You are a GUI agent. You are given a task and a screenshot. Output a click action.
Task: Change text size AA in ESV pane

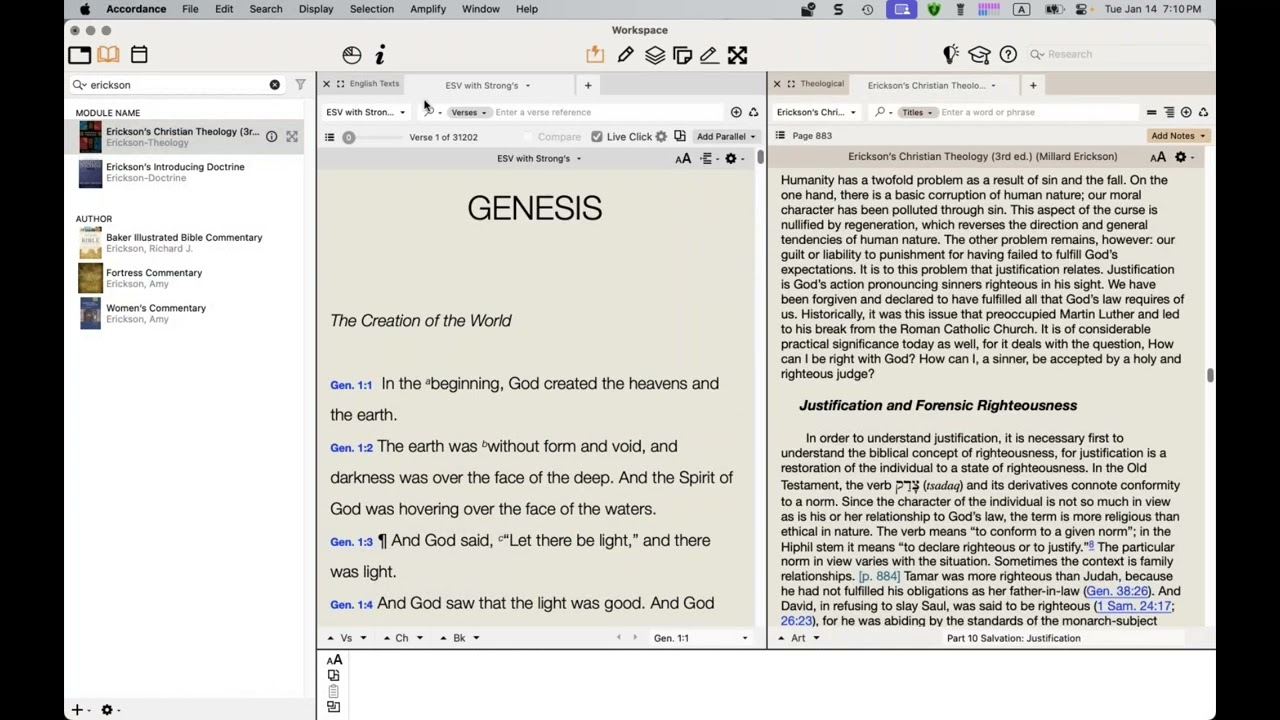pos(683,158)
